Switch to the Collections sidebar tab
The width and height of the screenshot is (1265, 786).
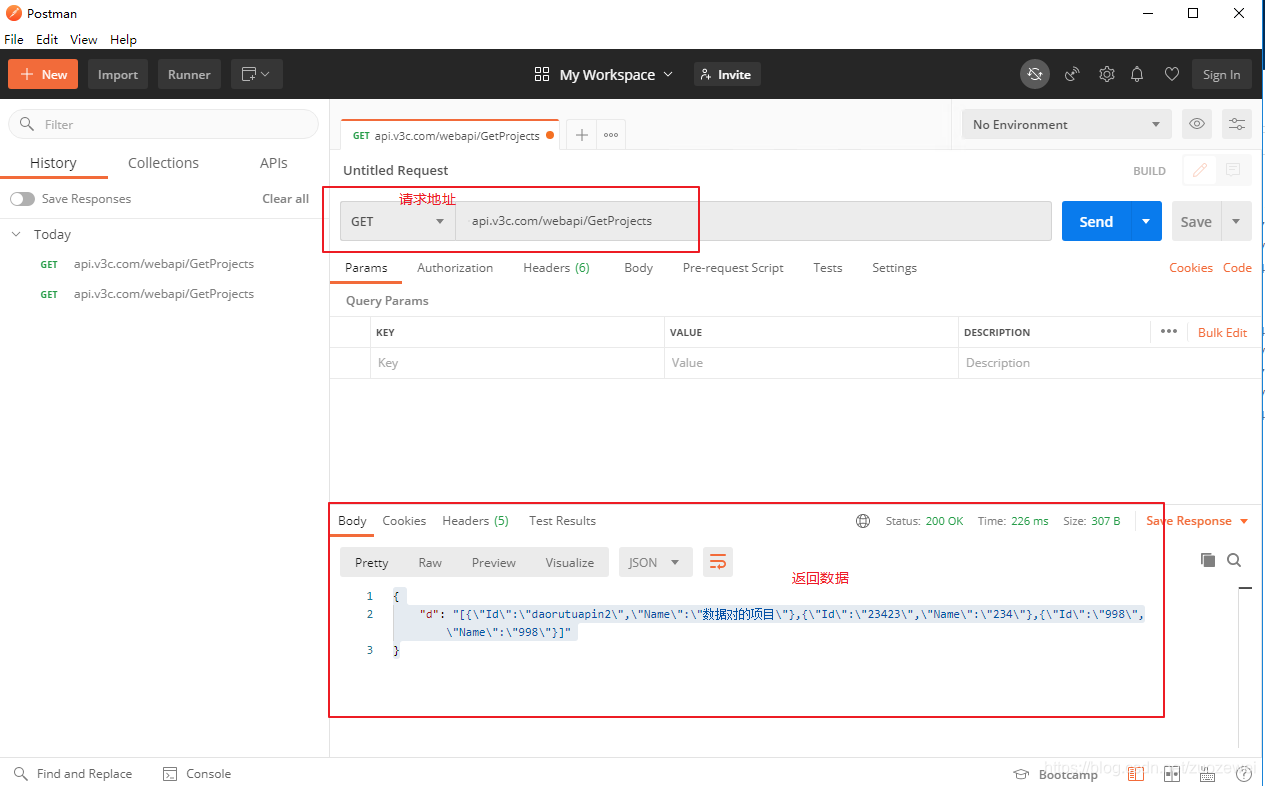point(163,163)
